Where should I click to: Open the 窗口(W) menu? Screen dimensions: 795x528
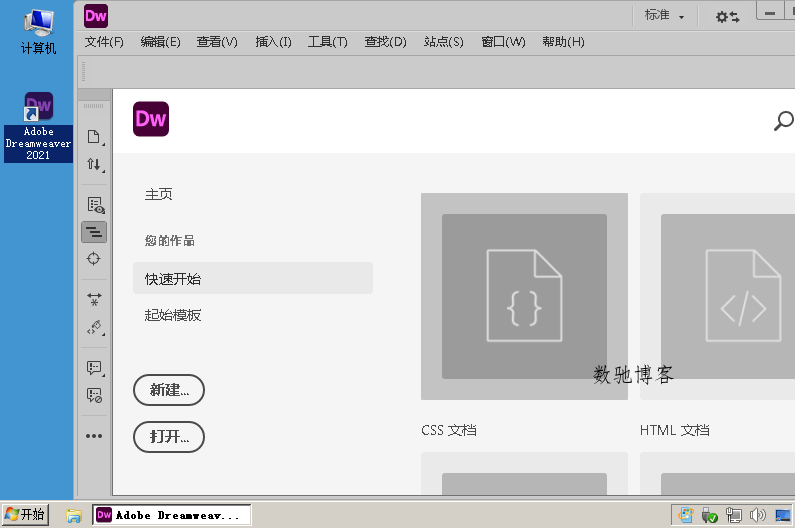pyautogui.click(x=503, y=42)
